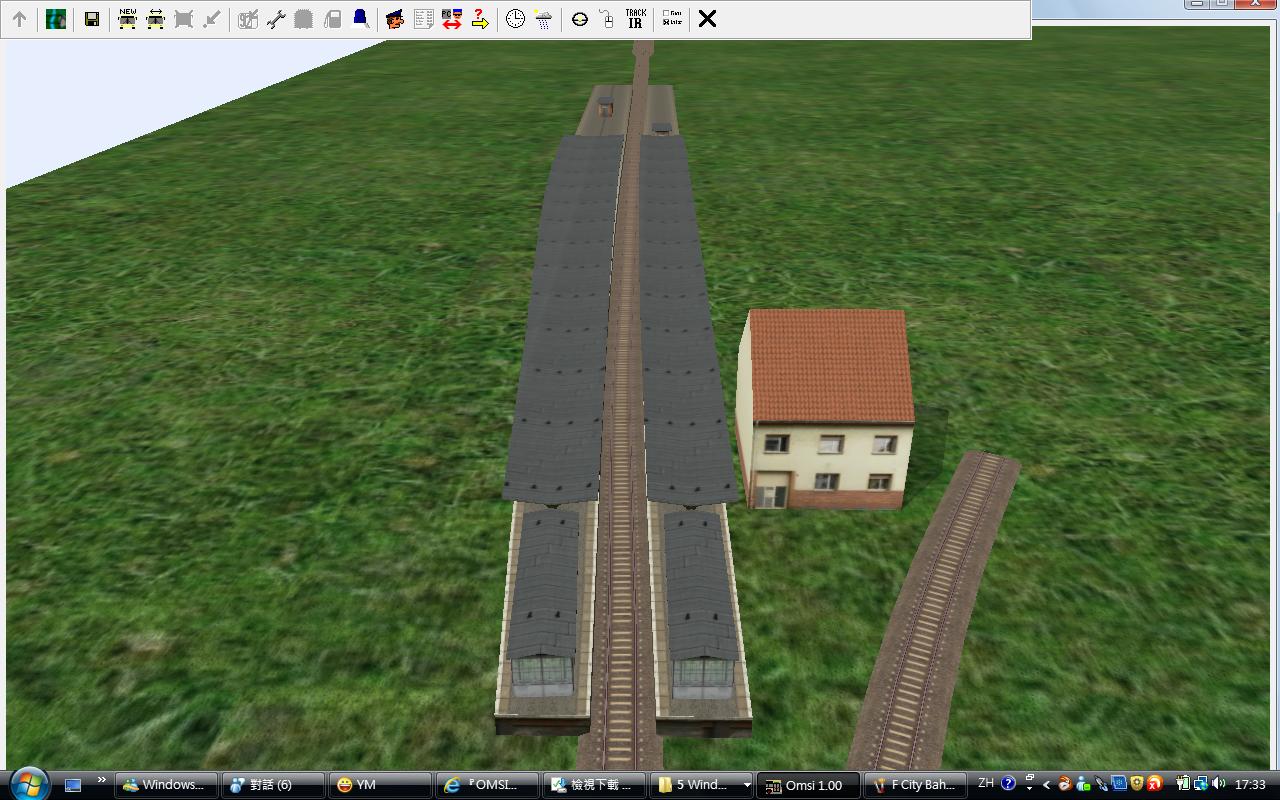Click the blue help icon in language bar
The height and width of the screenshot is (800, 1280).
tap(1008, 783)
